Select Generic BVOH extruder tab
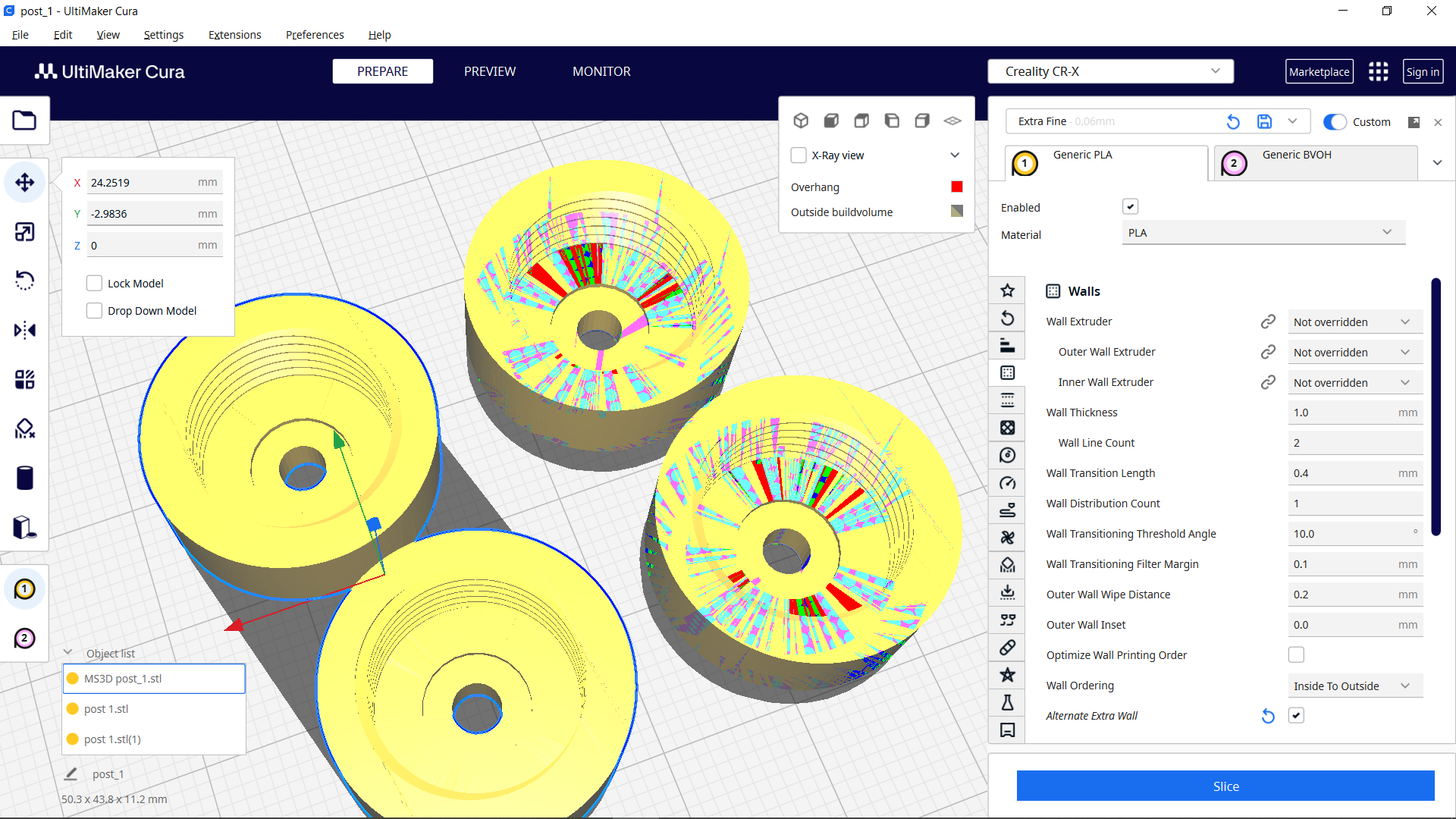 click(x=1316, y=163)
